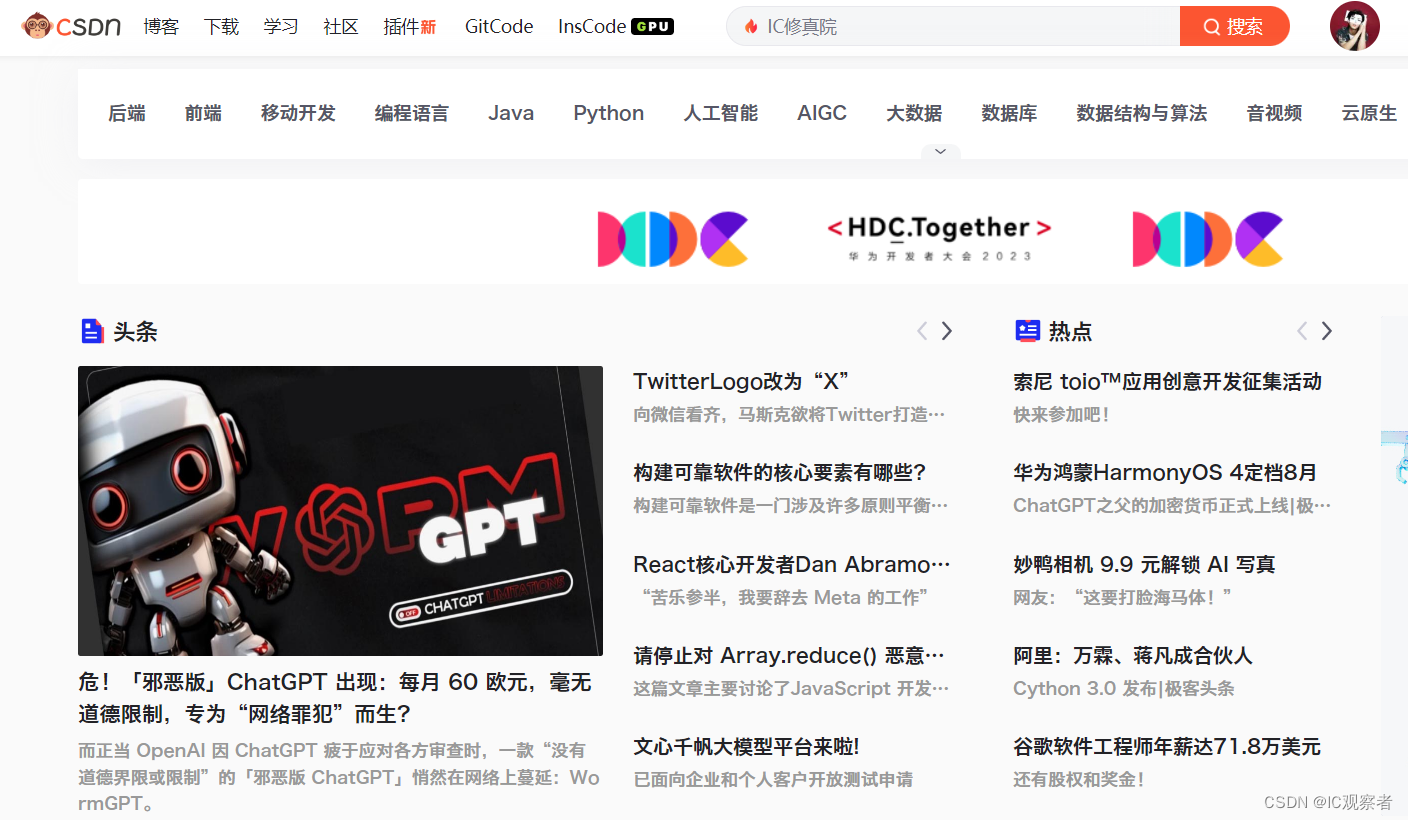Screen dimensions: 1408x820
Task: Select the 后端 category tab
Action: point(127,113)
